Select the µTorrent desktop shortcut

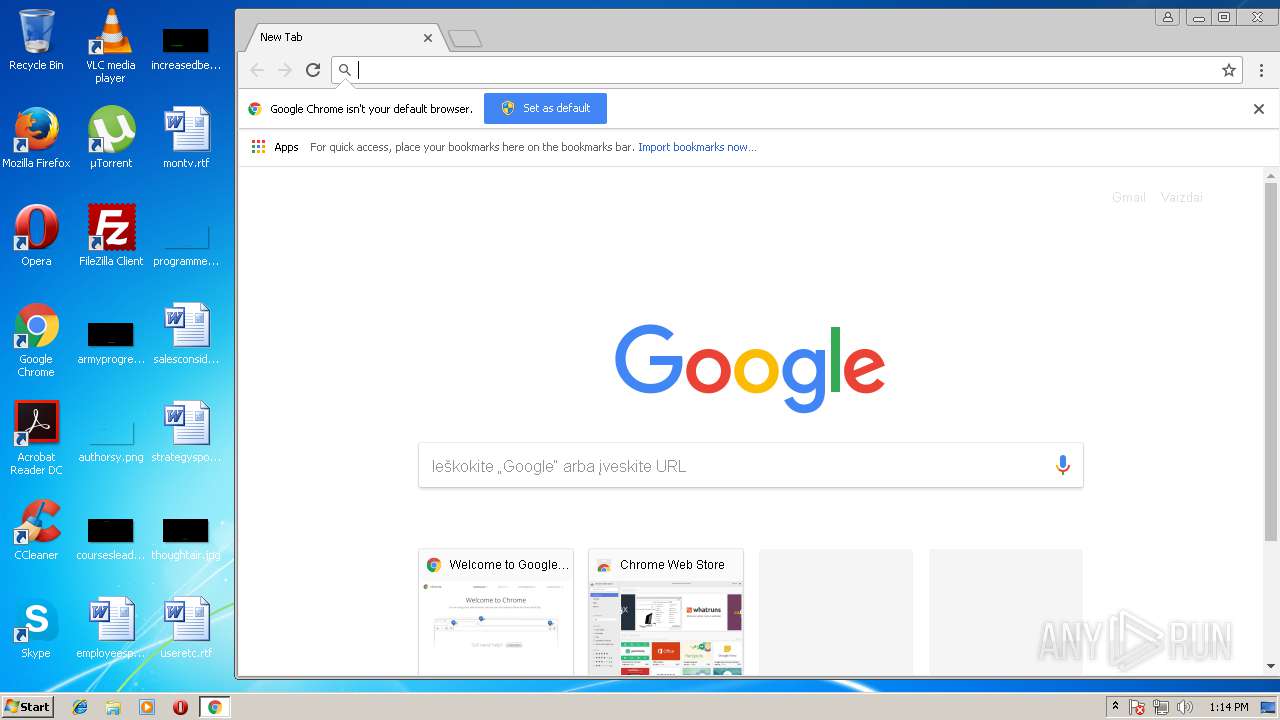pos(111,138)
